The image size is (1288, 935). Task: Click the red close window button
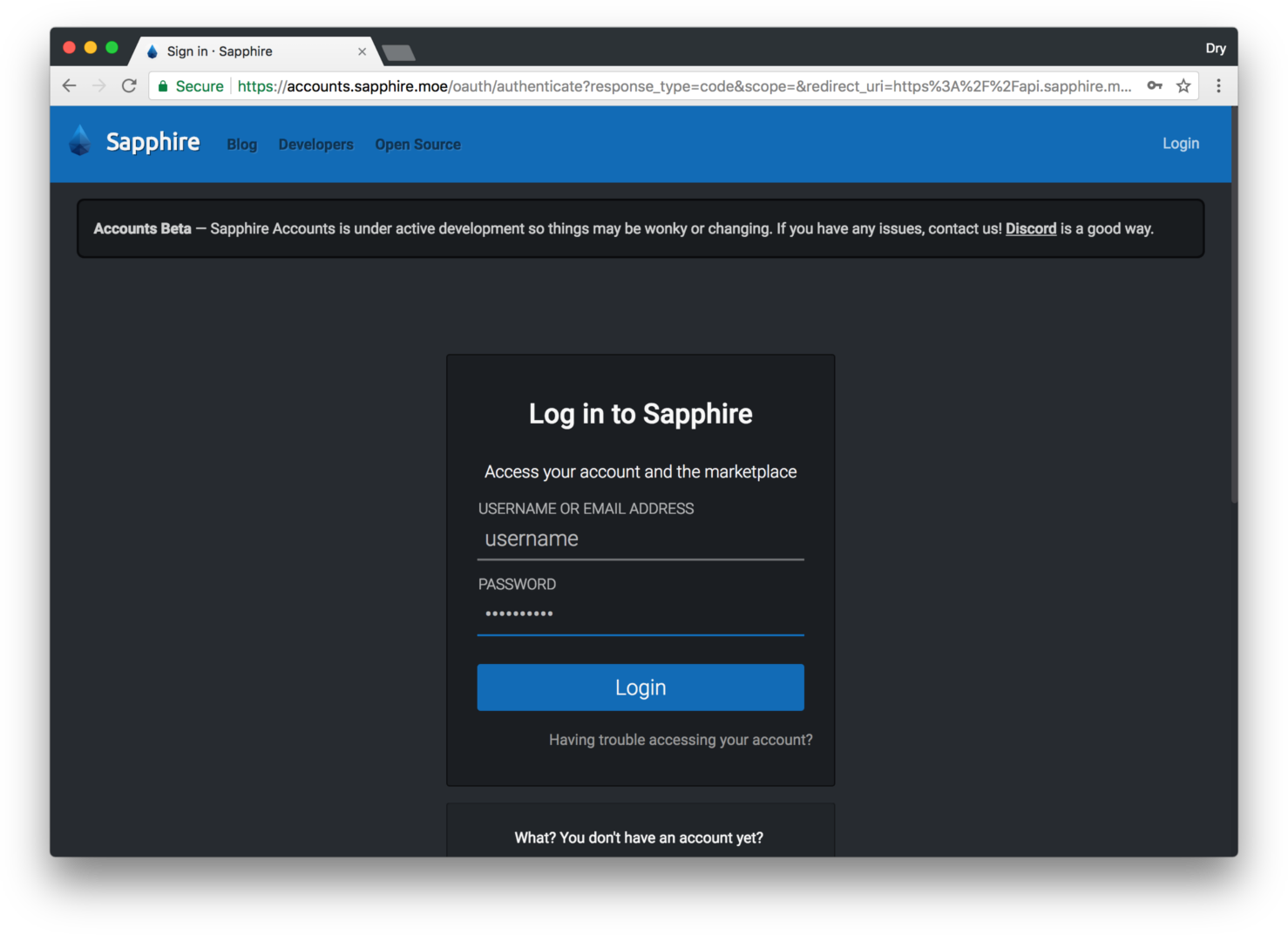[70, 48]
